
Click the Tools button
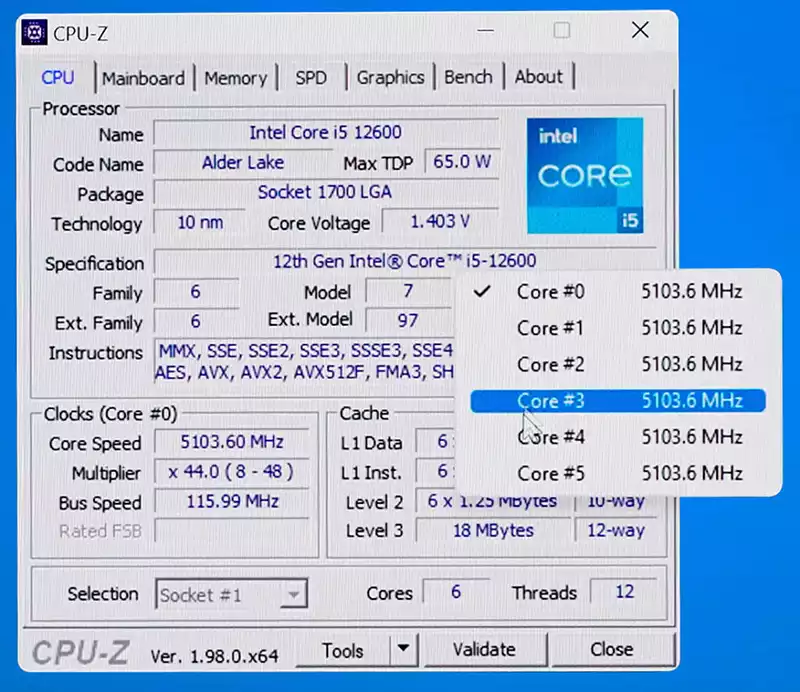pyautogui.click(x=343, y=650)
